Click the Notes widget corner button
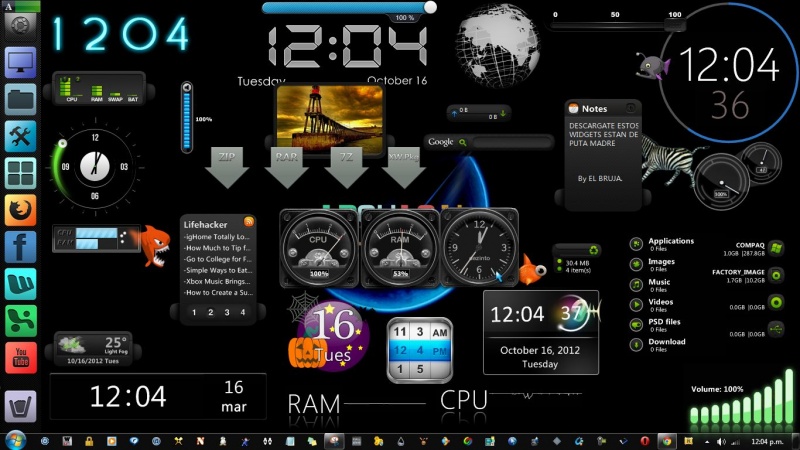 coord(631,108)
